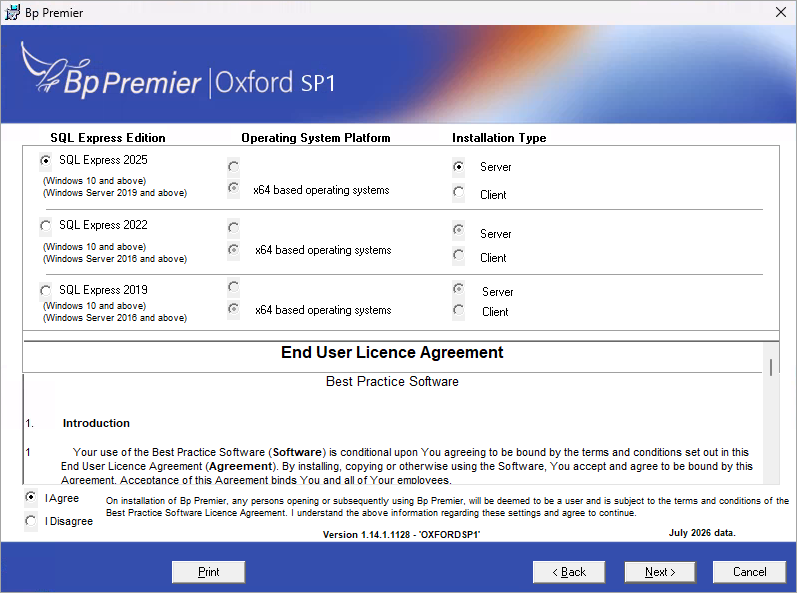Screen dimensions: 797x593
Task: Select the I Agree option
Action: tap(31, 497)
